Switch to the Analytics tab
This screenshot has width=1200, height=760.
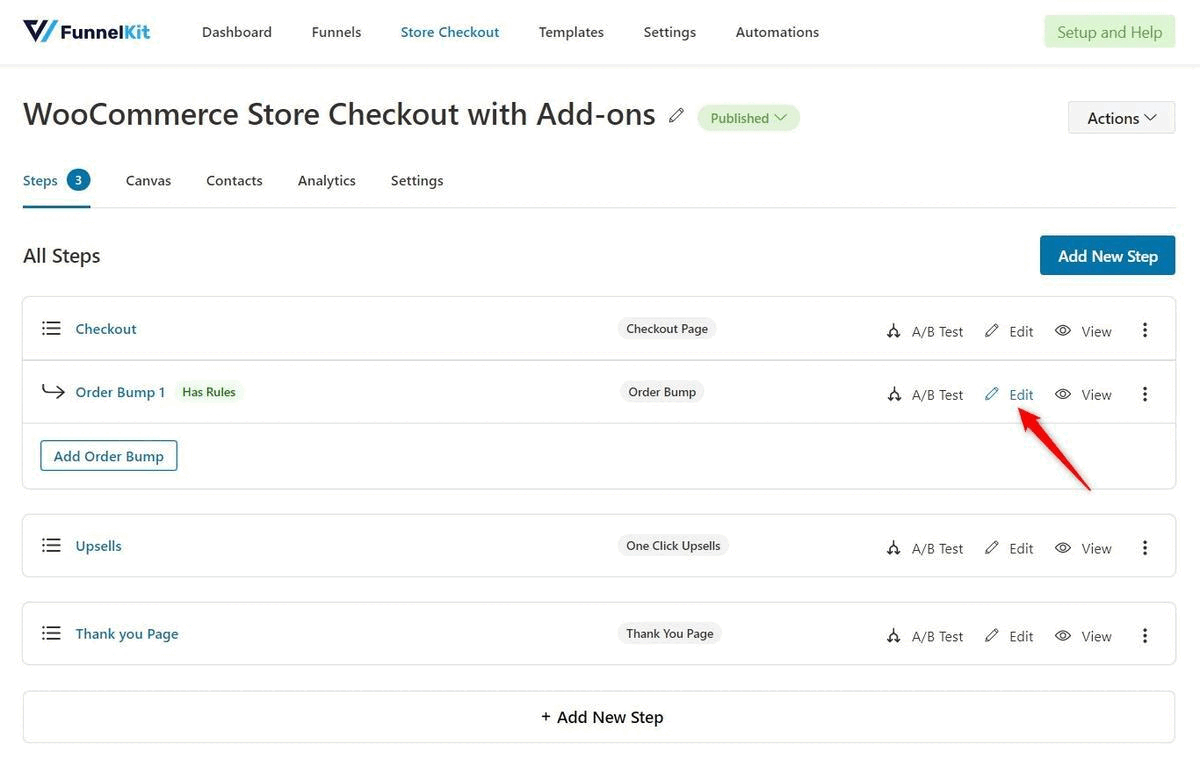[327, 181]
